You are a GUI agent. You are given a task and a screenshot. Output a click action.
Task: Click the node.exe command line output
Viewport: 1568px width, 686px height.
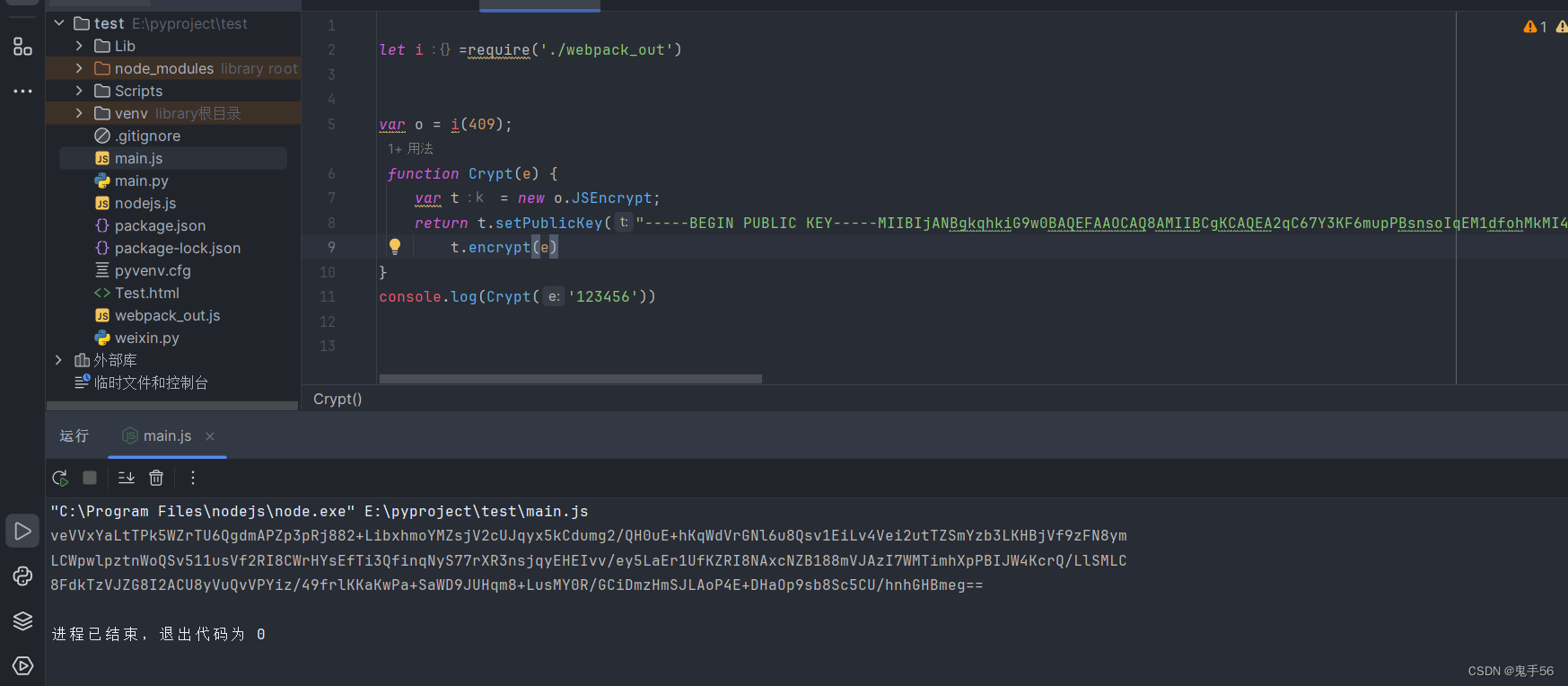(x=320, y=511)
